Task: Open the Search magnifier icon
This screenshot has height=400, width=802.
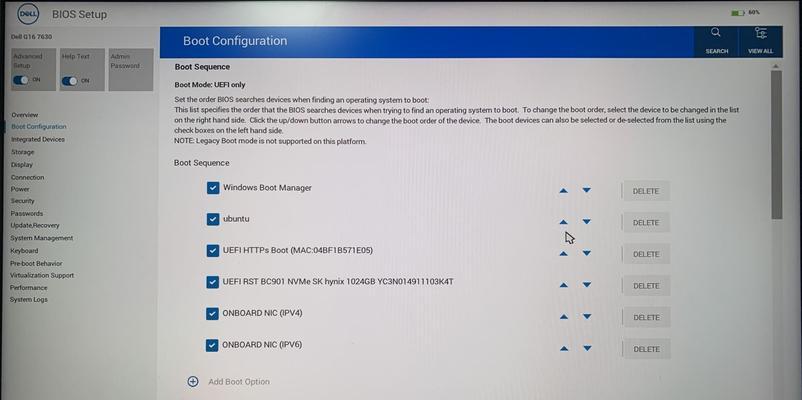Action: 716,33
